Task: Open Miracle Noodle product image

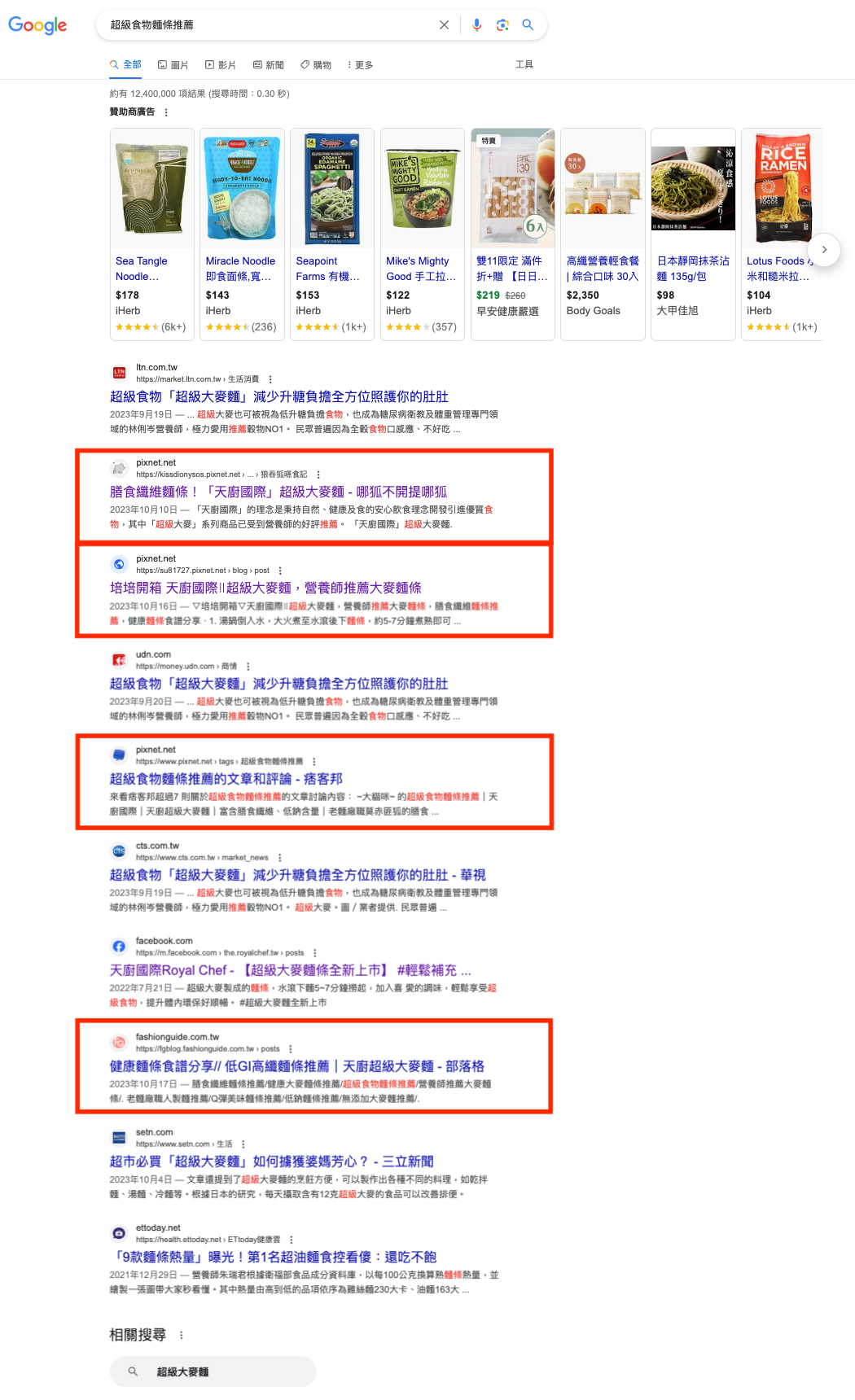Action: point(243,188)
